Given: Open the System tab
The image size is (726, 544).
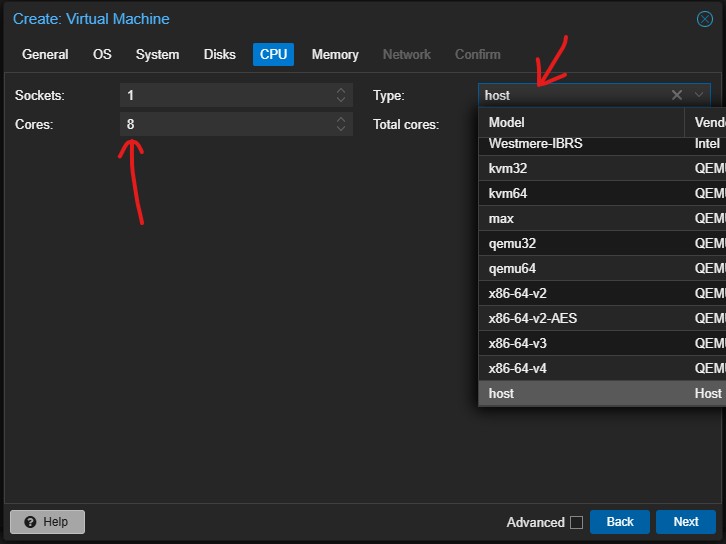Looking at the screenshot, I should tap(157, 54).
